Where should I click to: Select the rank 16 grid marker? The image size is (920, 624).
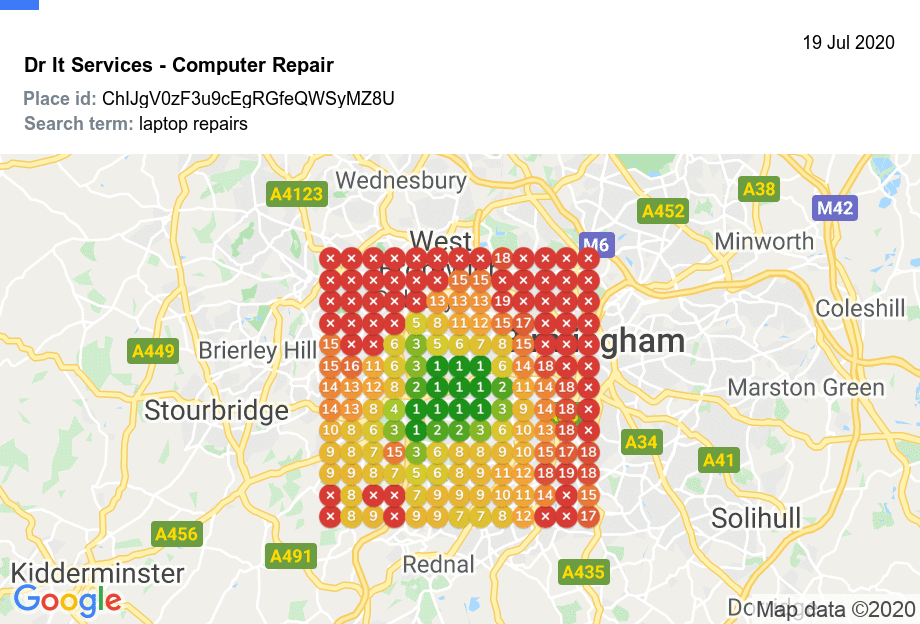351,365
